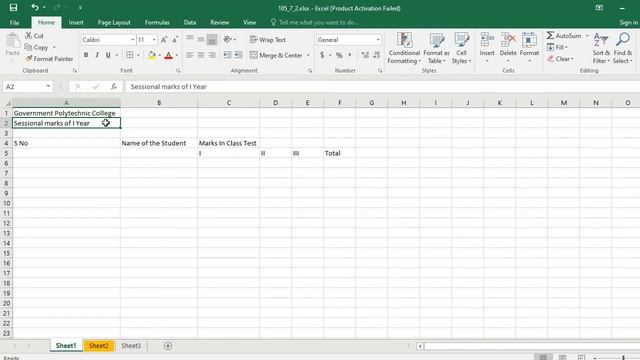
Task: Click Sign in link
Action: [629, 22]
